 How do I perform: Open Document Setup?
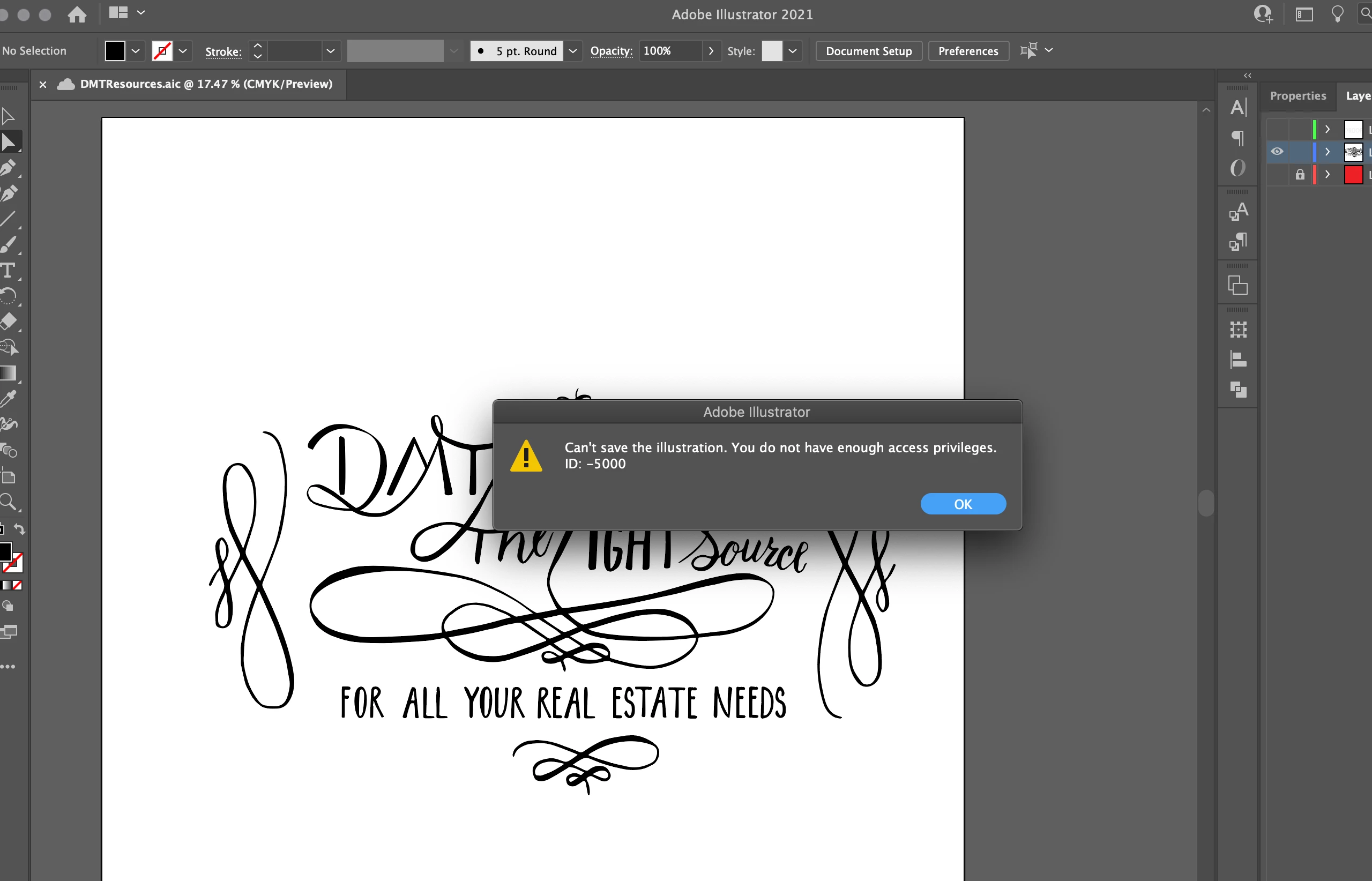868,51
